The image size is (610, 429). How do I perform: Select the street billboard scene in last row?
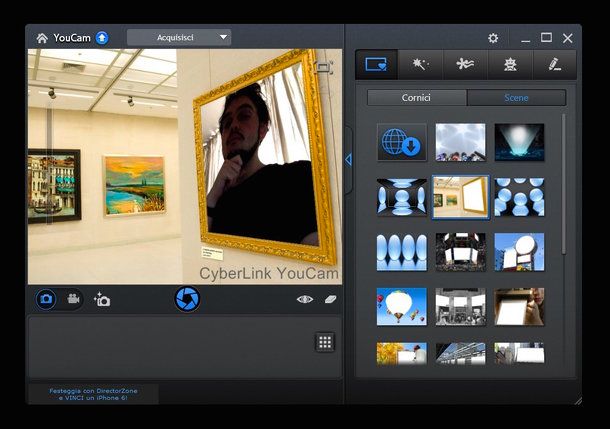click(519, 354)
